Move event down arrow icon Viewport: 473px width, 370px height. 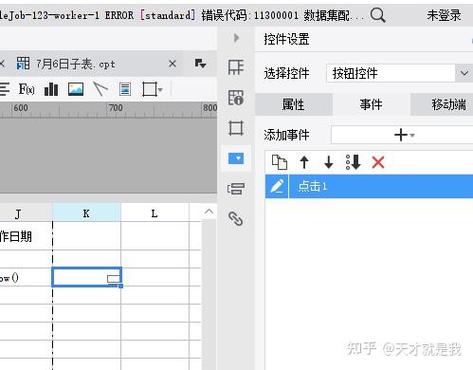coord(329,162)
